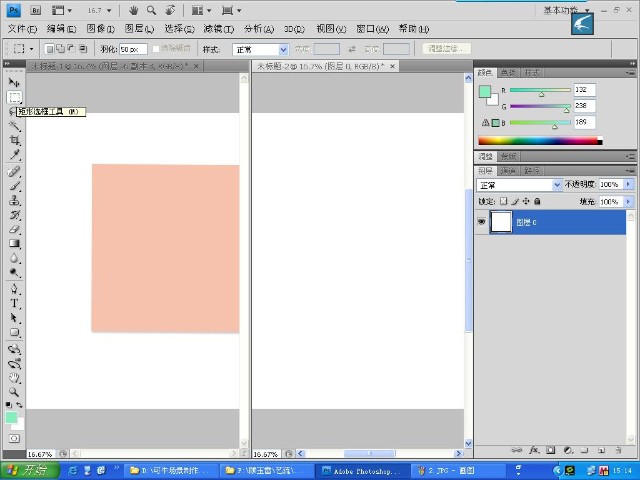Select the Move tool in toolbox
Viewport: 640px width, 480px height.
(14, 83)
